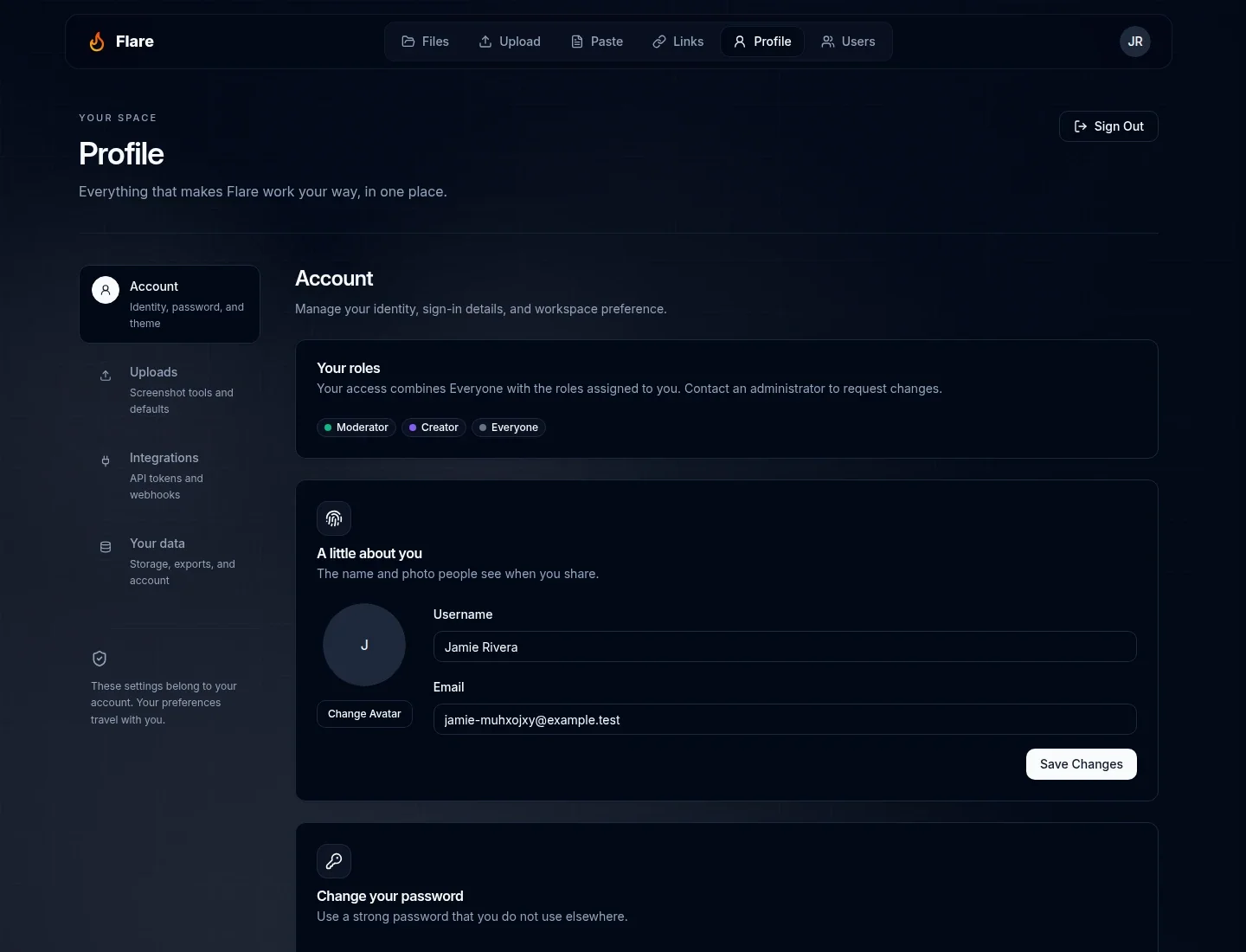Click the "Change your password" heading
This screenshot has width=1246, height=952.
tap(390, 896)
